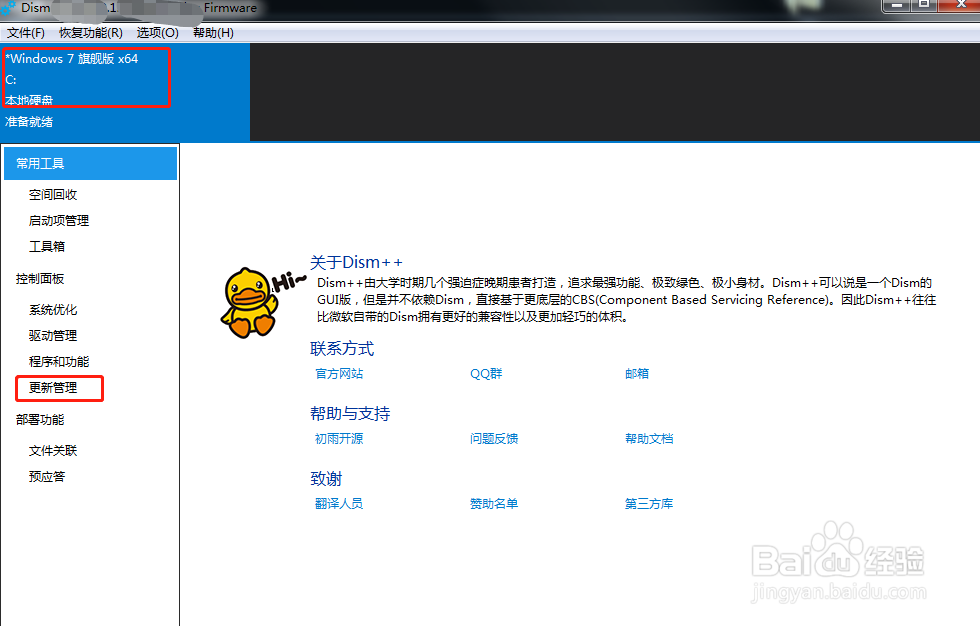Open 工具箱 in the sidebar
The height and width of the screenshot is (626, 980).
(x=47, y=247)
